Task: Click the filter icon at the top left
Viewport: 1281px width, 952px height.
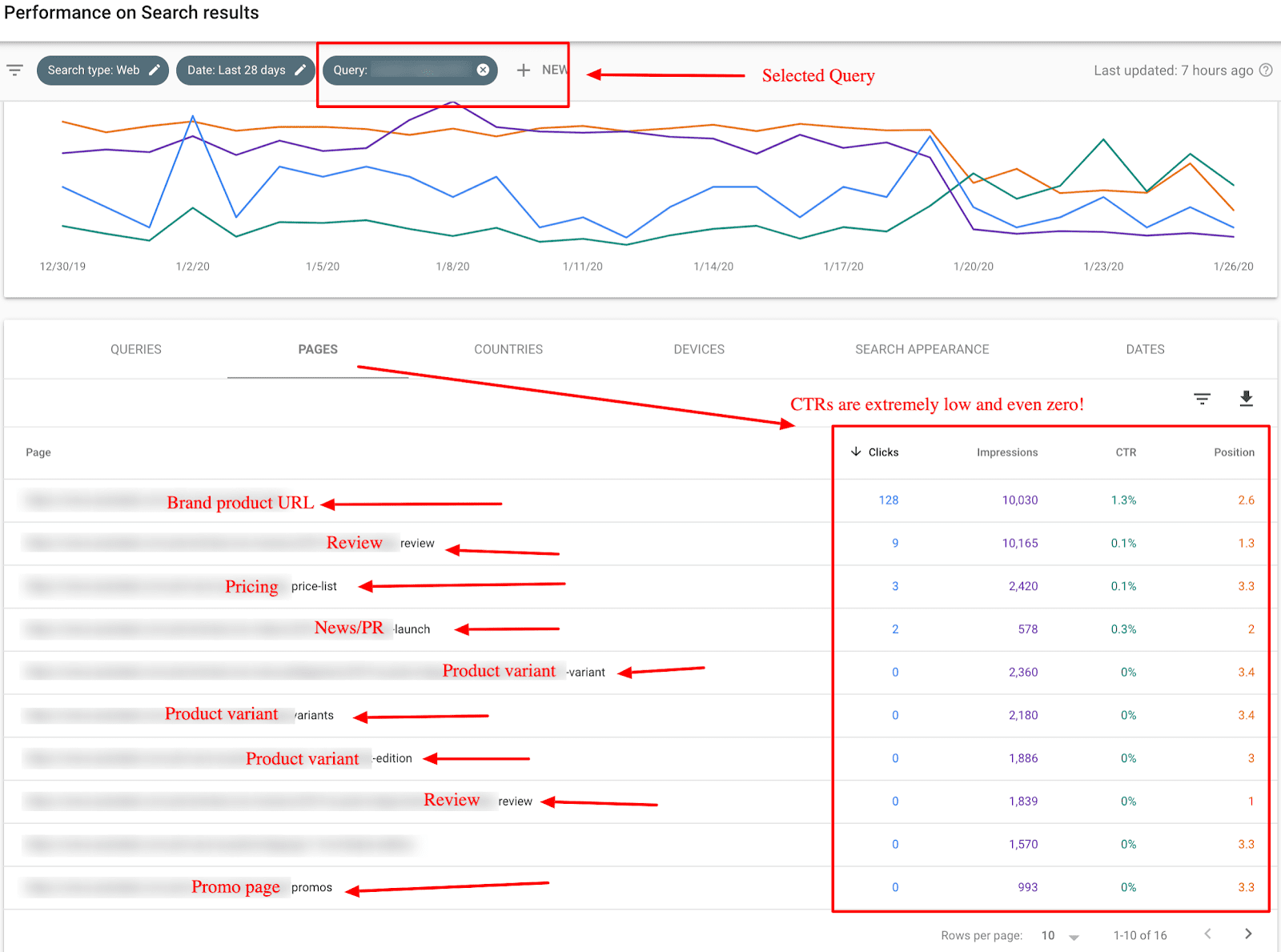Action: tap(14, 70)
